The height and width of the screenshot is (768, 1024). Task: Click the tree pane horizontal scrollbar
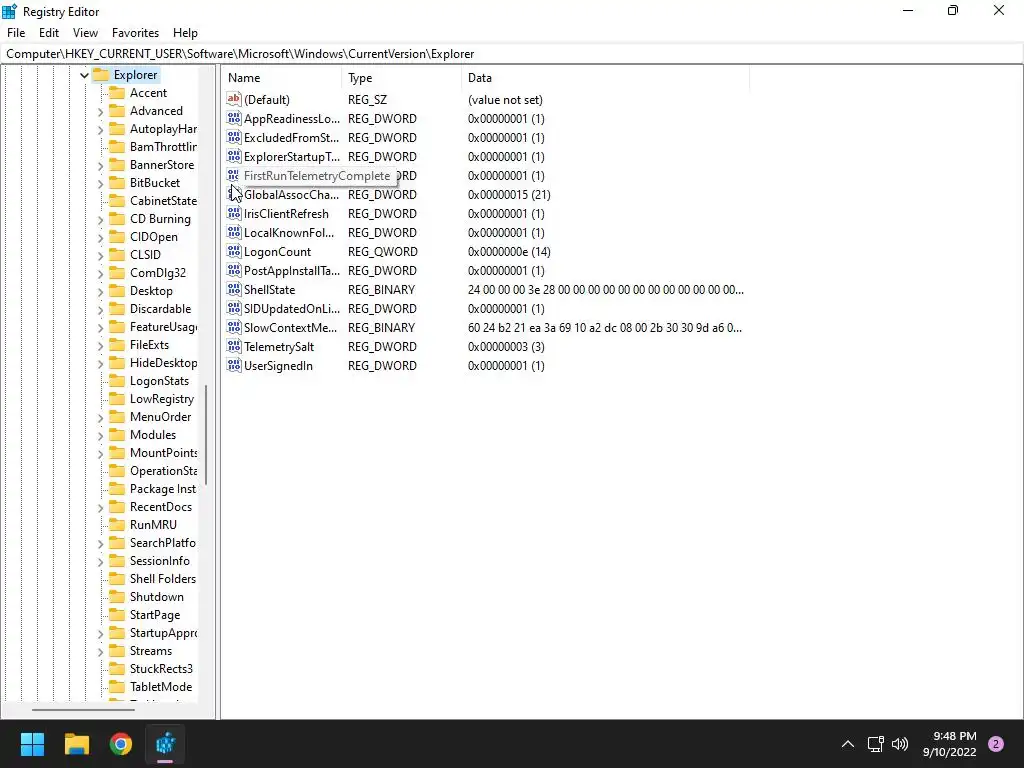83,709
